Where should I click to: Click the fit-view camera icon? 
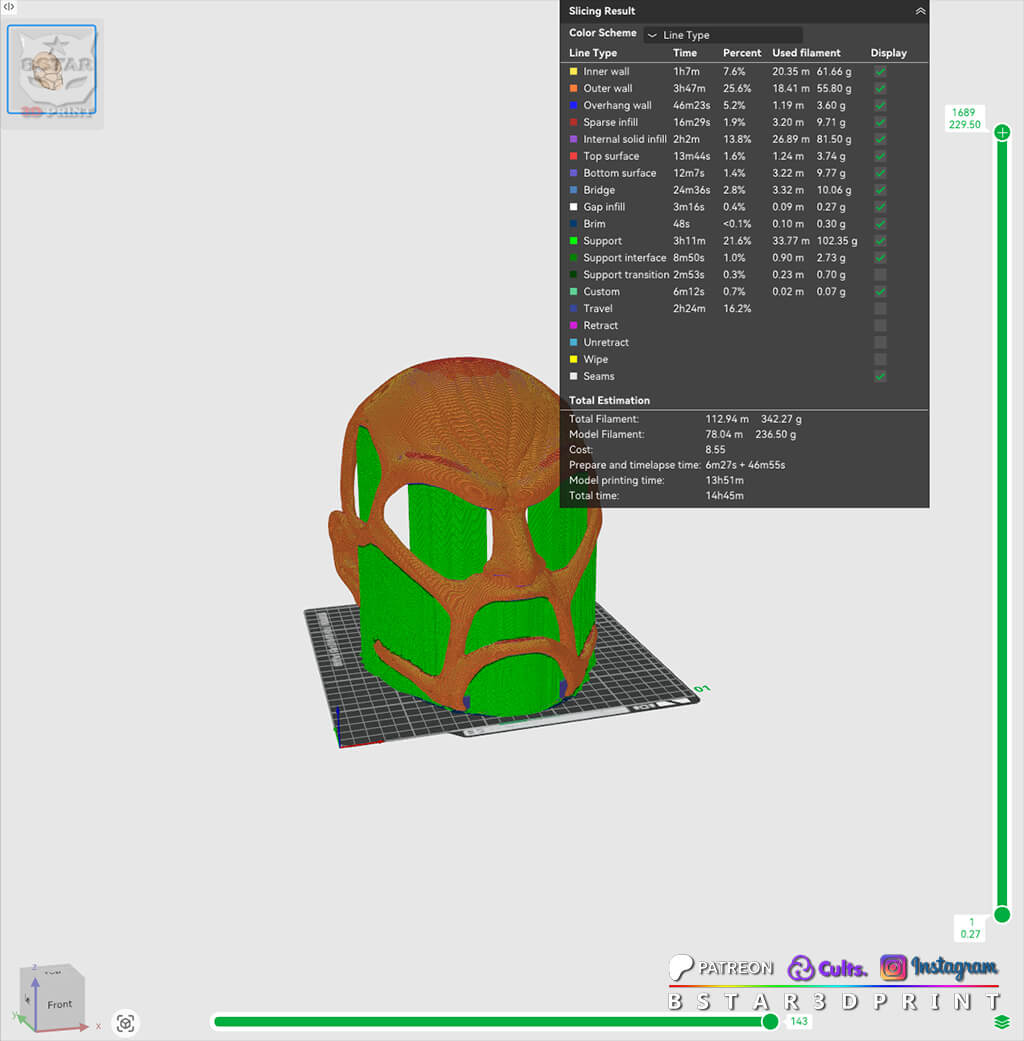pos(125,1023)
